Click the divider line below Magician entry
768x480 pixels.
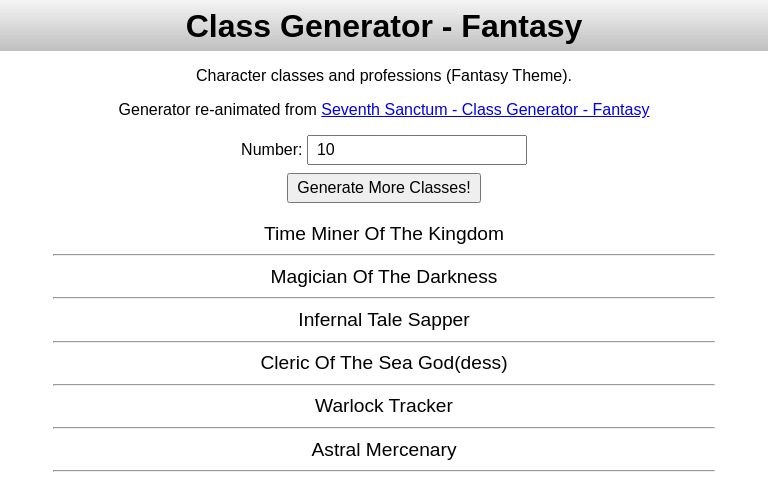coord(384,298)
